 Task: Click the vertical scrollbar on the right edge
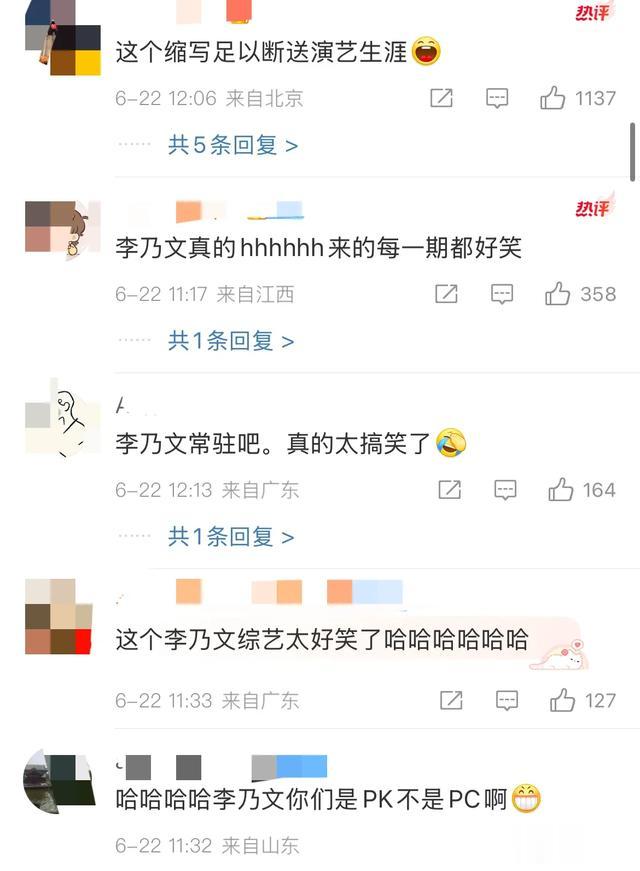[x=632, y=152]
